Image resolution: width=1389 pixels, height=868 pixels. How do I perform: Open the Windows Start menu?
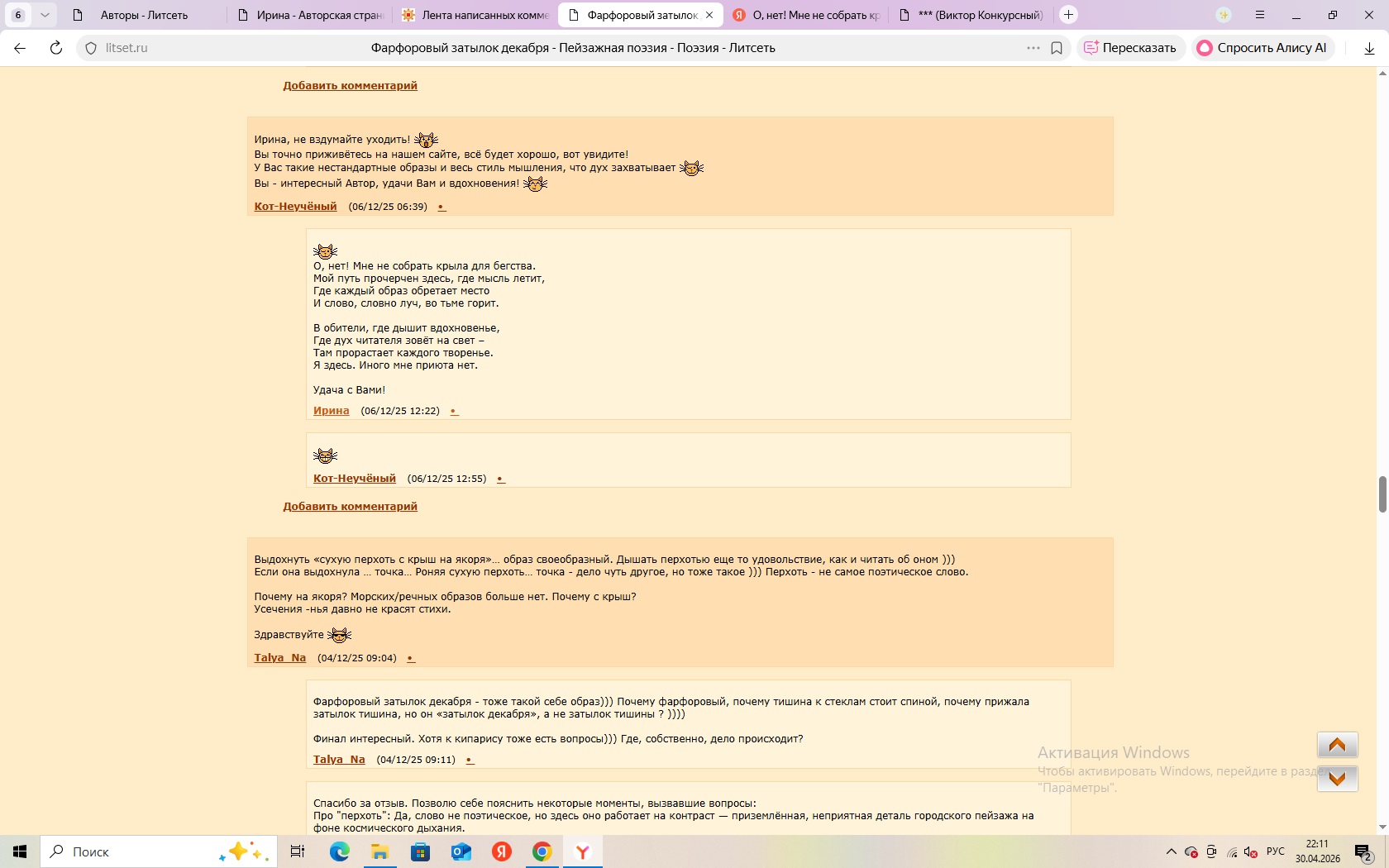point(20,851)
